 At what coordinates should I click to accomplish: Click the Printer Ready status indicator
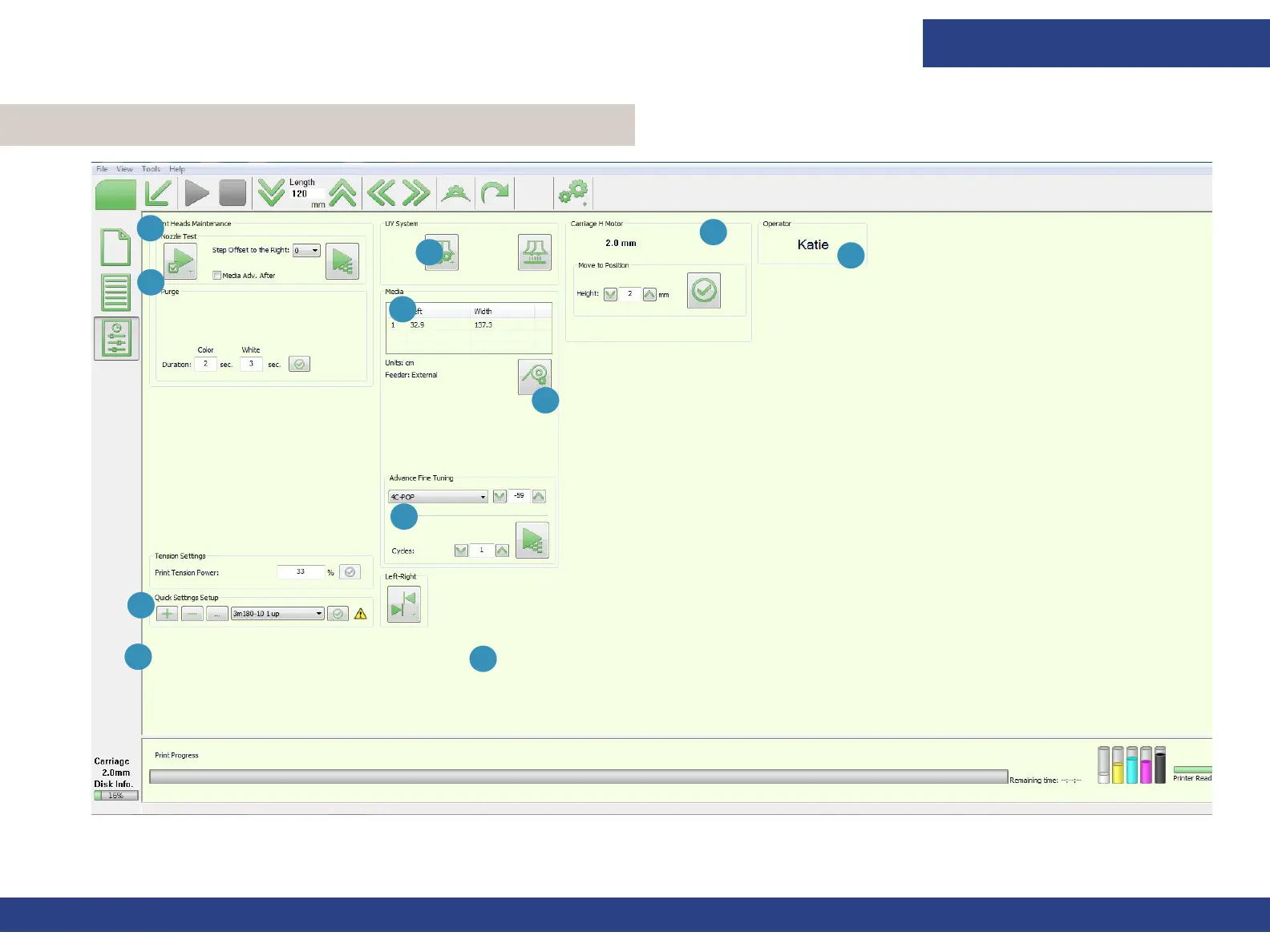pyautogui.click(x=1192, y=774)
